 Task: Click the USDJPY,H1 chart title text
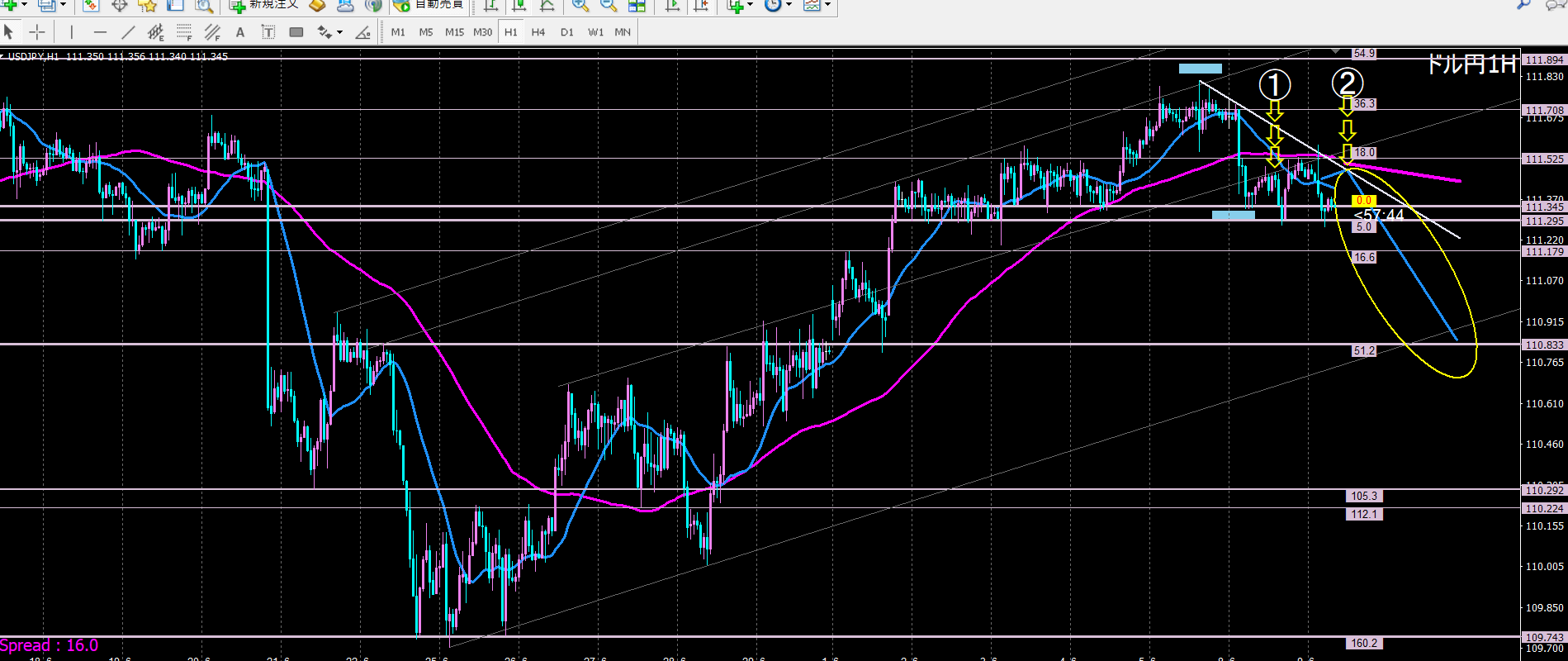click(x=33, y=56)
